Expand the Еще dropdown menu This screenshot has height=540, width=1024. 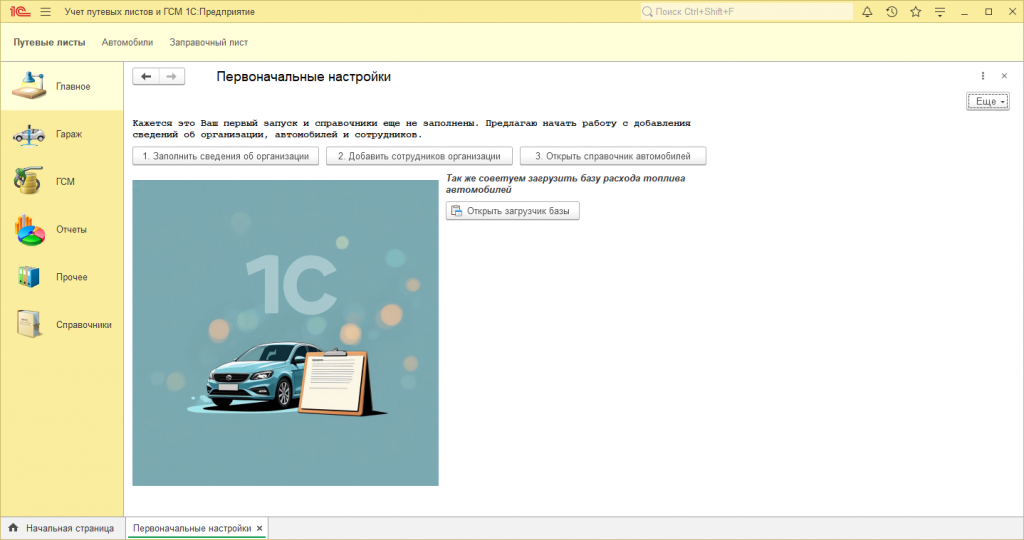coord(988,101)
